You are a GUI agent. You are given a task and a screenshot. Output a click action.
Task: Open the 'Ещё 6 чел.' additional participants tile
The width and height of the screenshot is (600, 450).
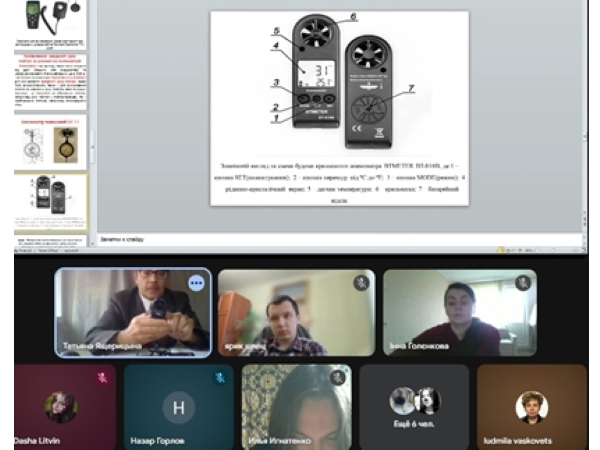coord(414,407)
